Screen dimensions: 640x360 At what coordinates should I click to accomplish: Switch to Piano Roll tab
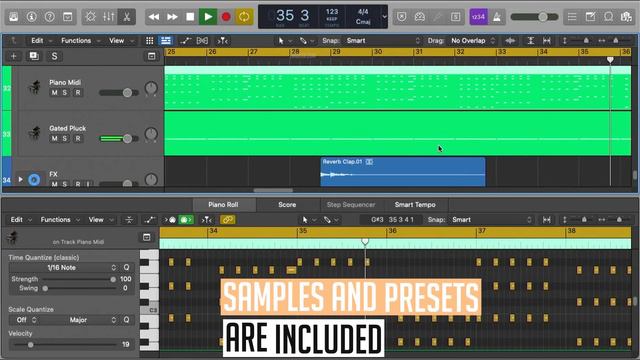223,204
